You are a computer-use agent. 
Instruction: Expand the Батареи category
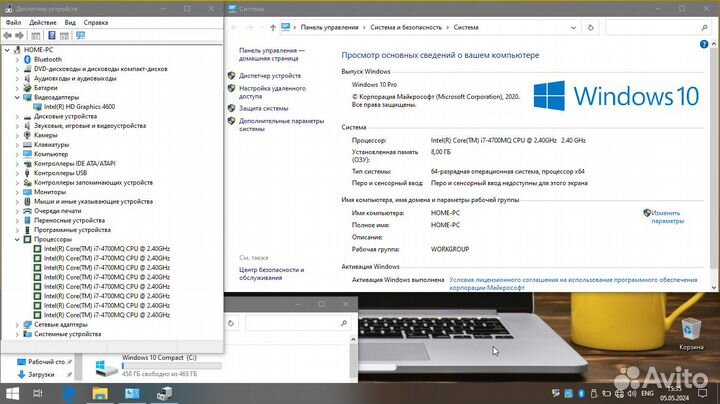tap(17, 88)
